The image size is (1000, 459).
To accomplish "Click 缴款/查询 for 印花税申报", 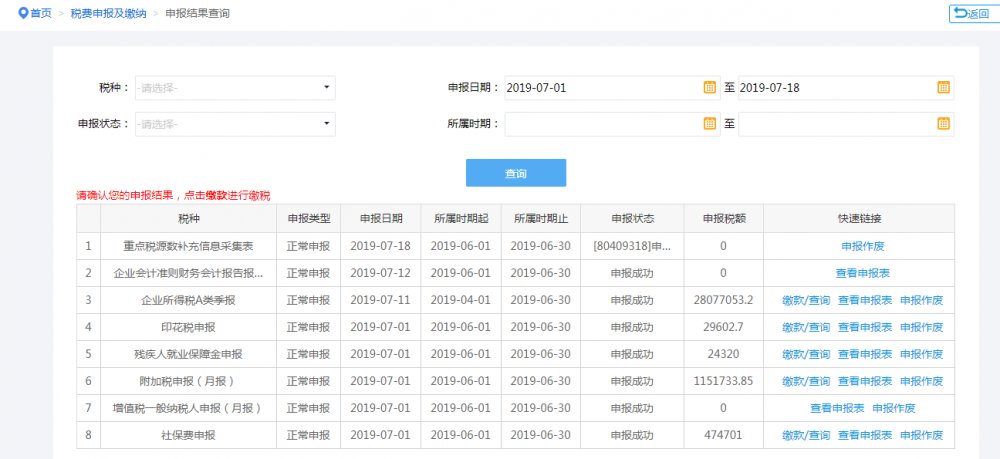I will pyautogui.click(x=806, y=327).
